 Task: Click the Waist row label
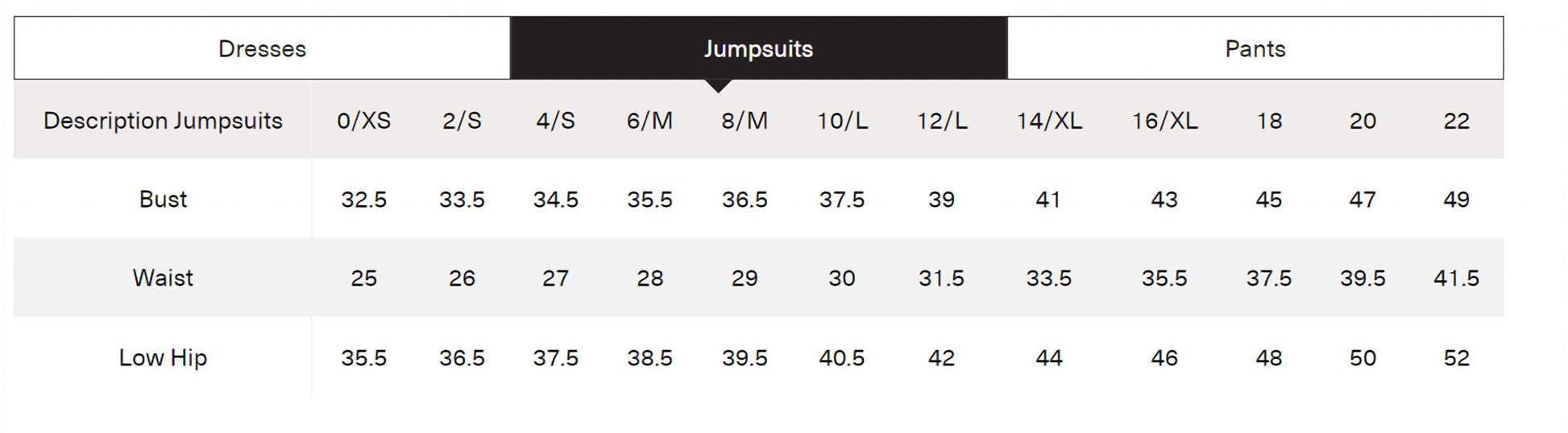[163, 278]
